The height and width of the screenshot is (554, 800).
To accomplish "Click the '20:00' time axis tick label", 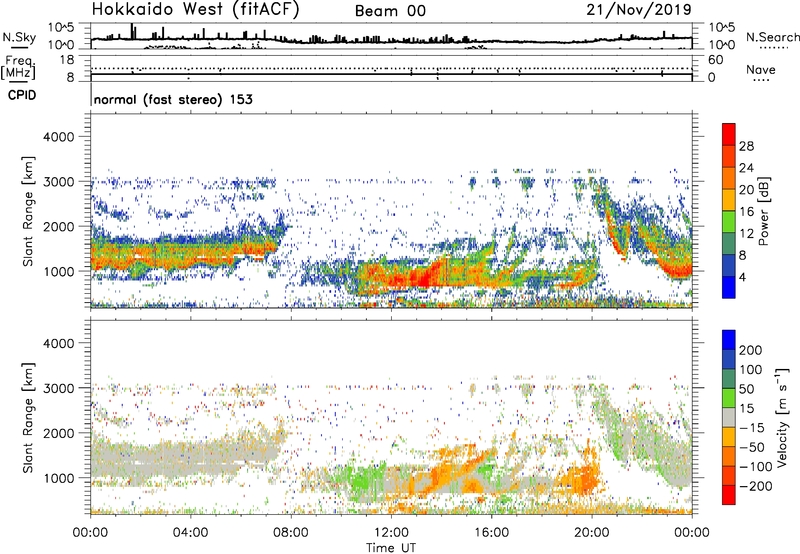I will pyautogui.click(x=592, y=533).
